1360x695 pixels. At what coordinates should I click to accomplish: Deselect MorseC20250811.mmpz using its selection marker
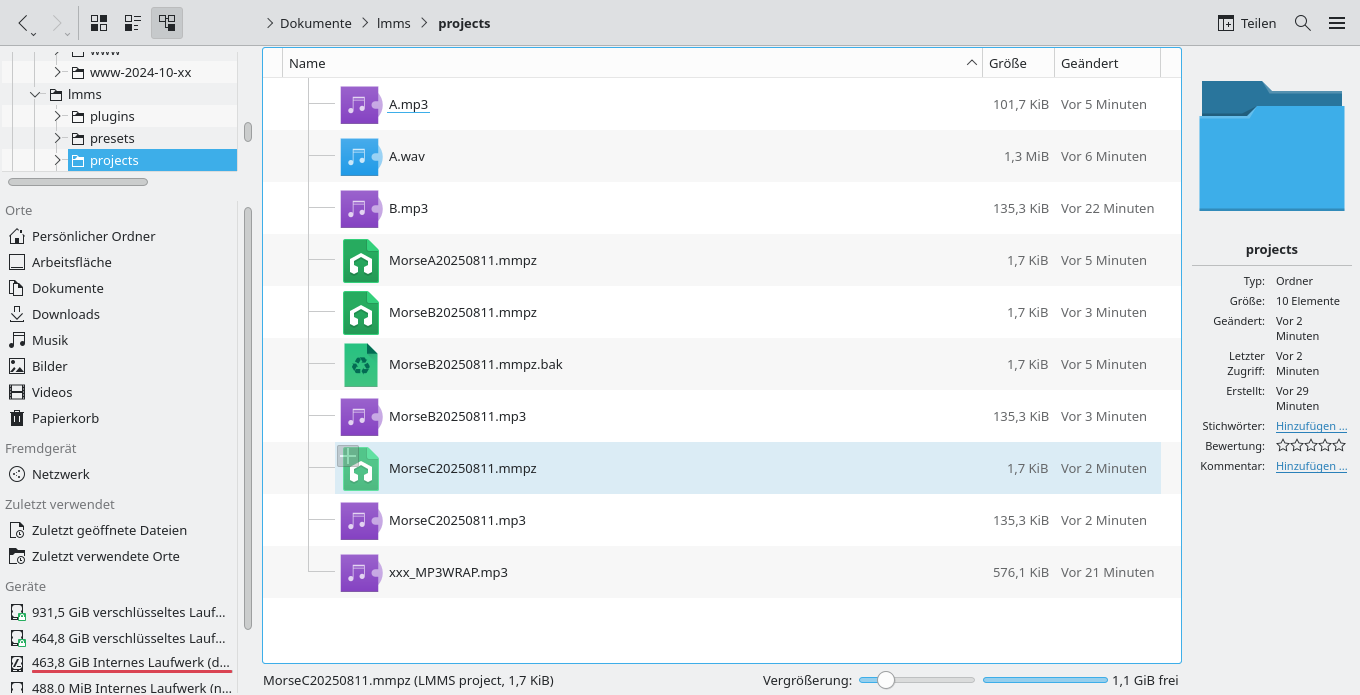click(347, 456)
